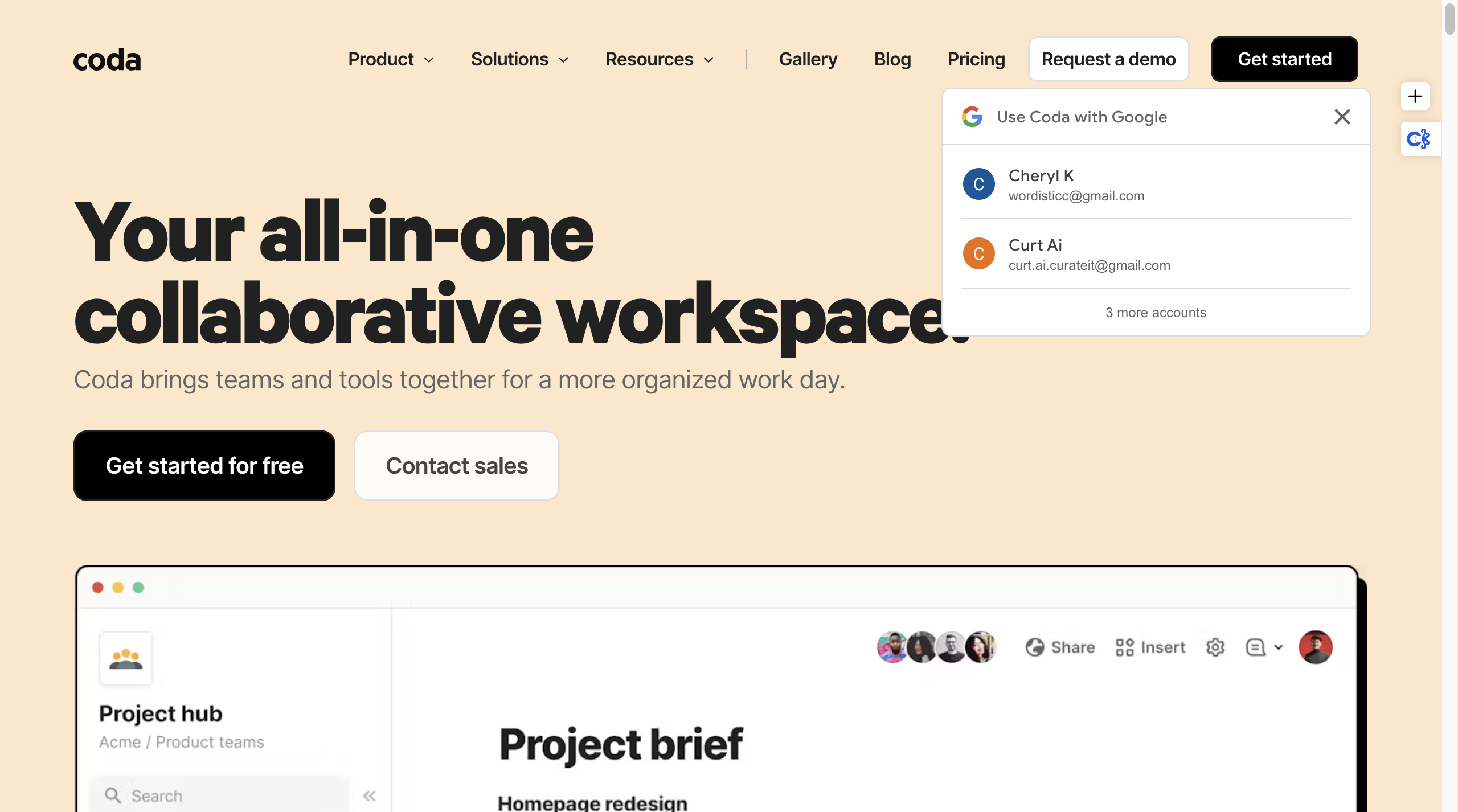Image resolution: width=1458 pixels, height=812 pixels.
Task: Open the Blog page
Action: (x=892, y=59)
